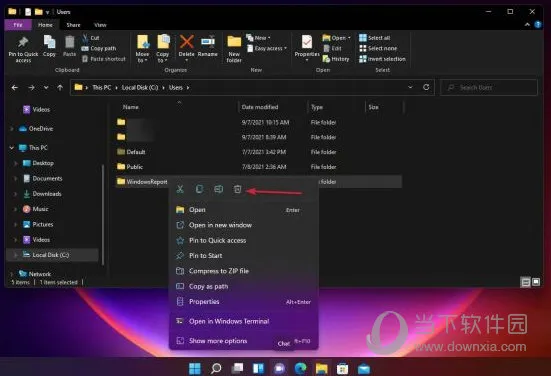This screenshot has width=551, height=376.
Task: Go back with the Back arrow
Action: point(15,87)
